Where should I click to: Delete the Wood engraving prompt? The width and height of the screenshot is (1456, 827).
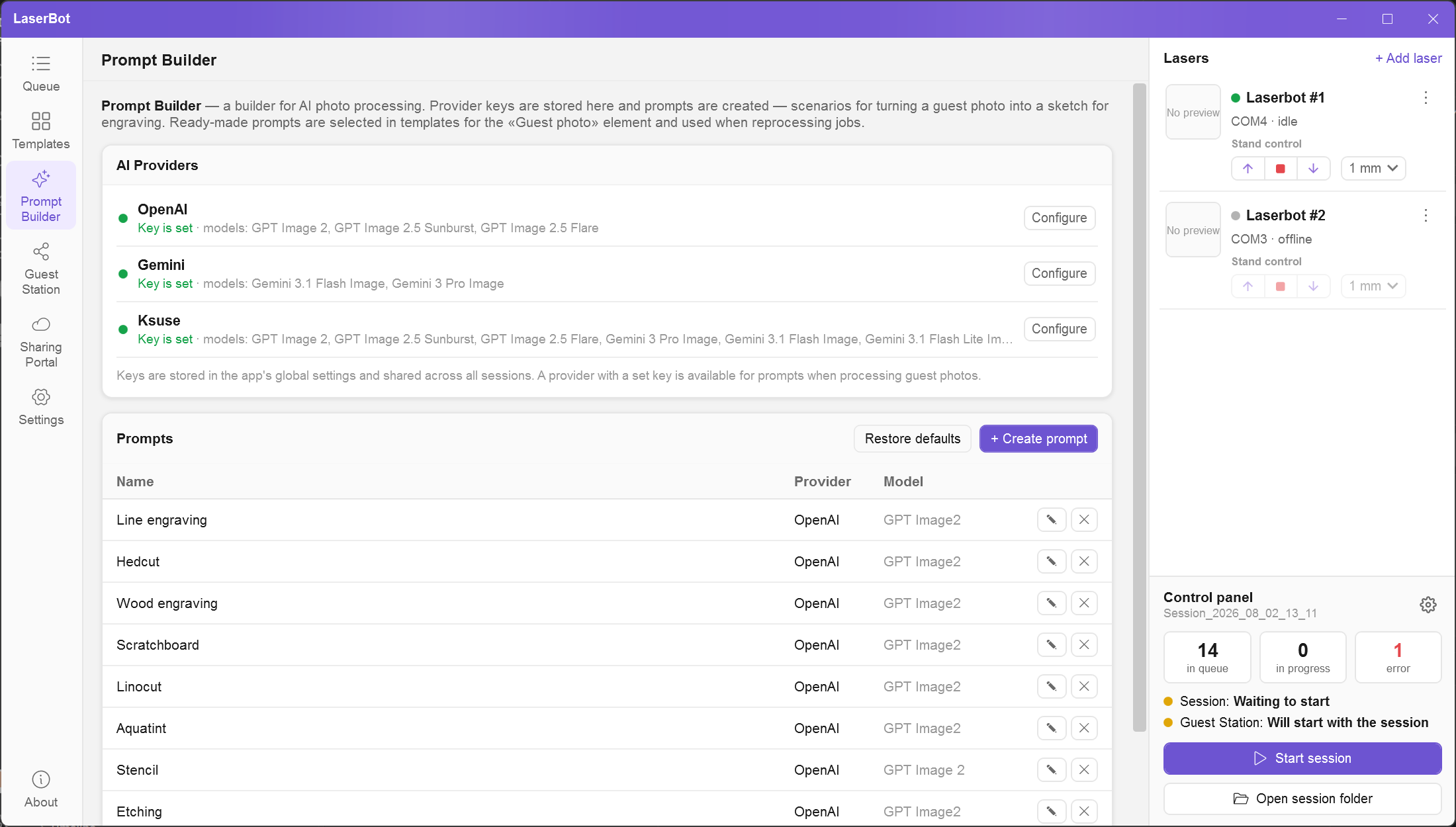click(1084, 603)
